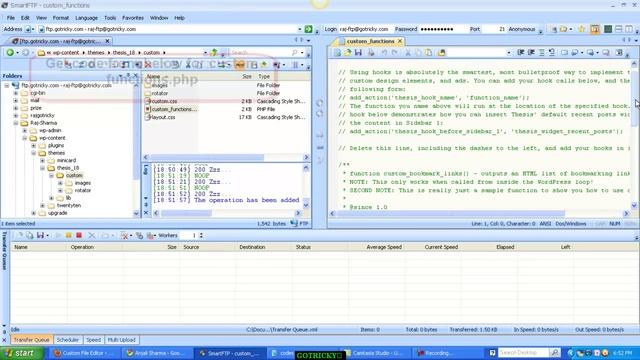Click the search magnifier icon in remote browser
This screenshot has height=360, width=640.
295,52
